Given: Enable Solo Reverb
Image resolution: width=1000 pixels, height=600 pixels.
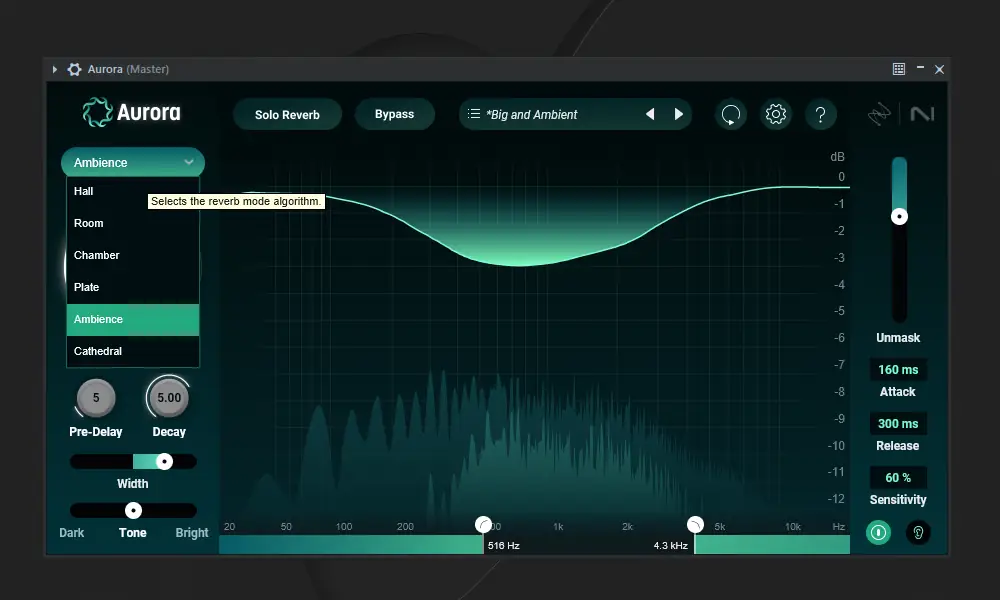Looking at the screenshot, I should point(287,115).
